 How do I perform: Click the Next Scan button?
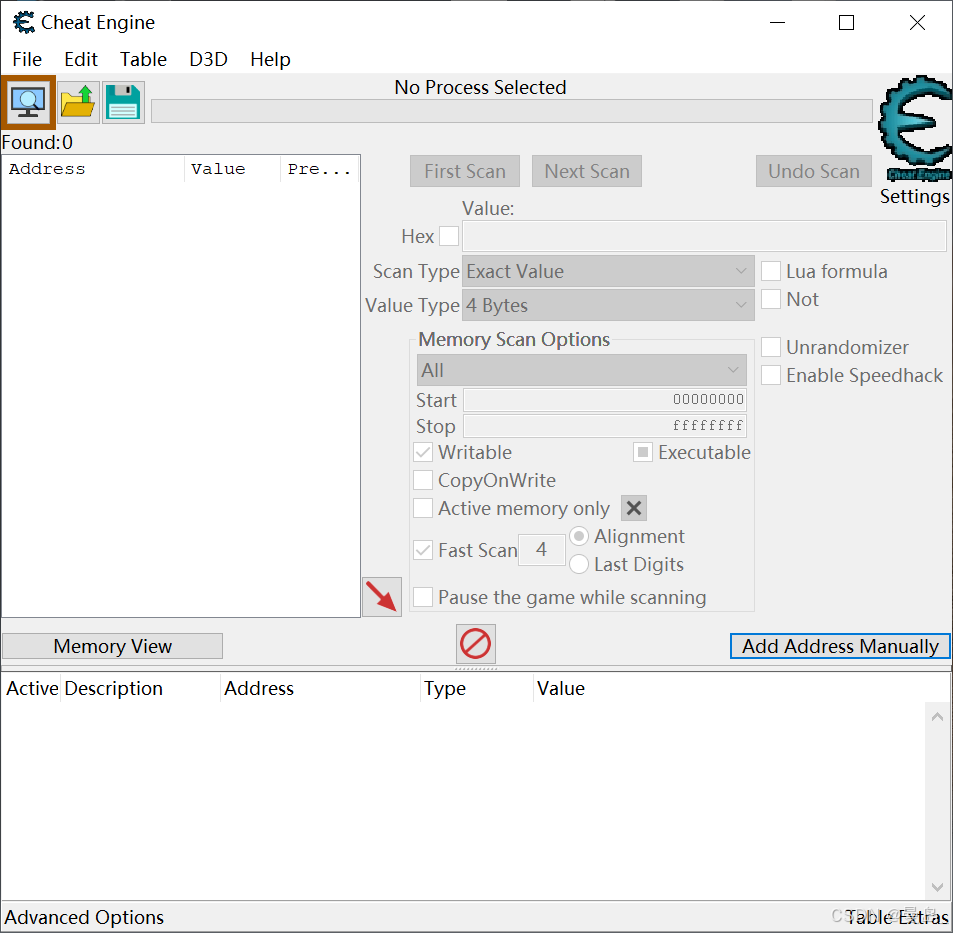click(587, 171)
